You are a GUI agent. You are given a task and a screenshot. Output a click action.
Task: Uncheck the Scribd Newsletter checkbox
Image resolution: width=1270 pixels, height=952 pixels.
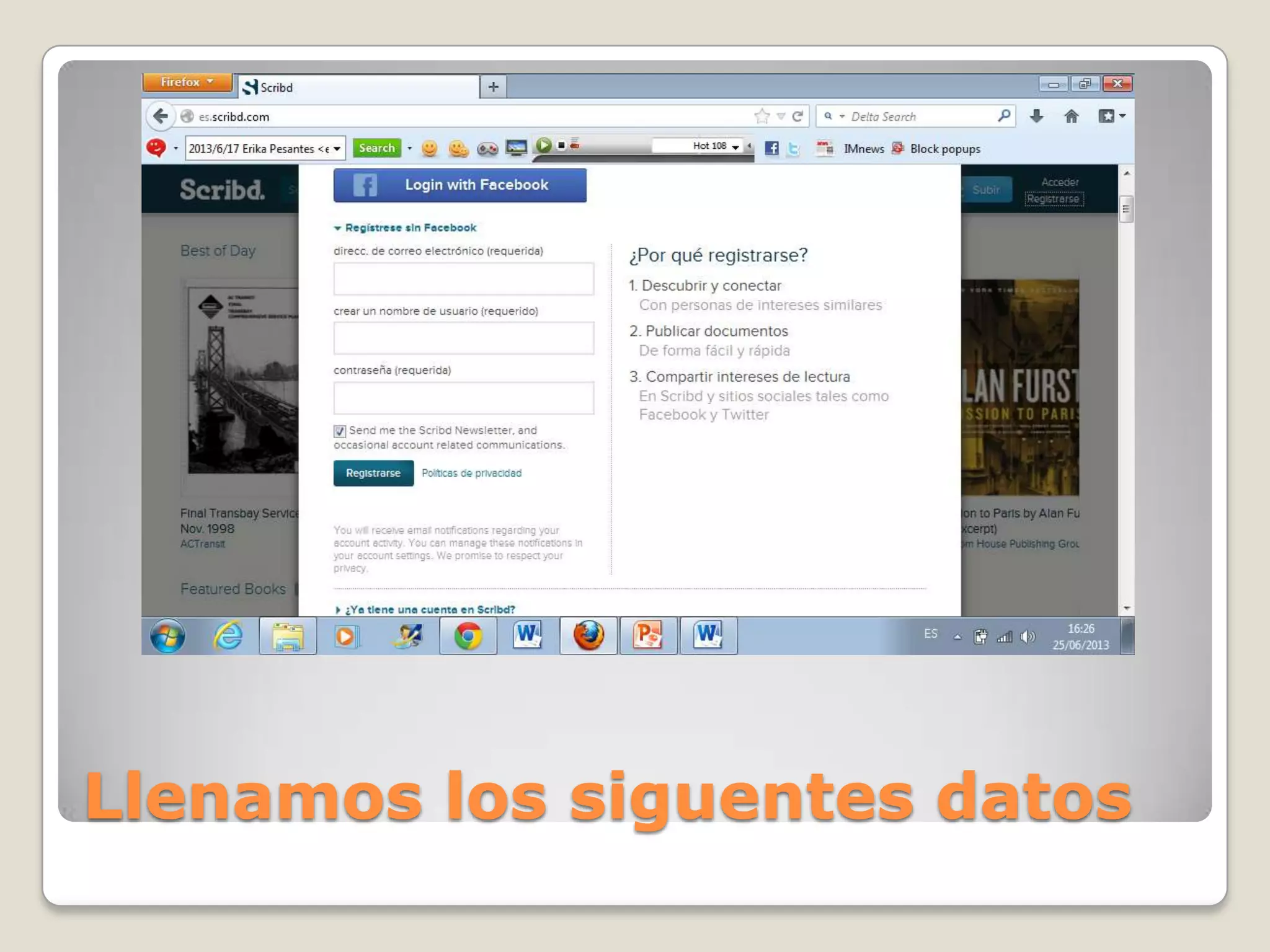(x=340, y=431)
